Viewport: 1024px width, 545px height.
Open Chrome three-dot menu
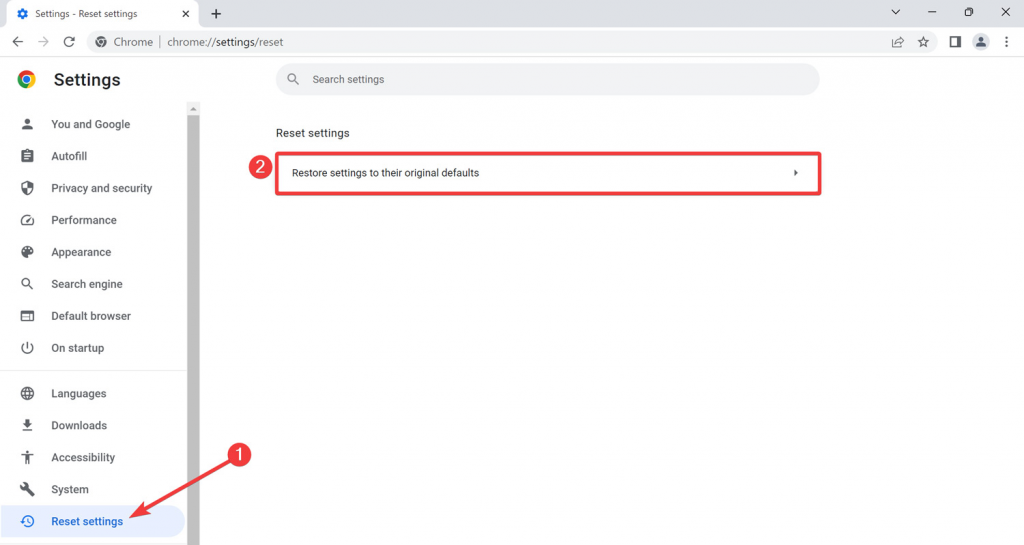coord(1006,42)
